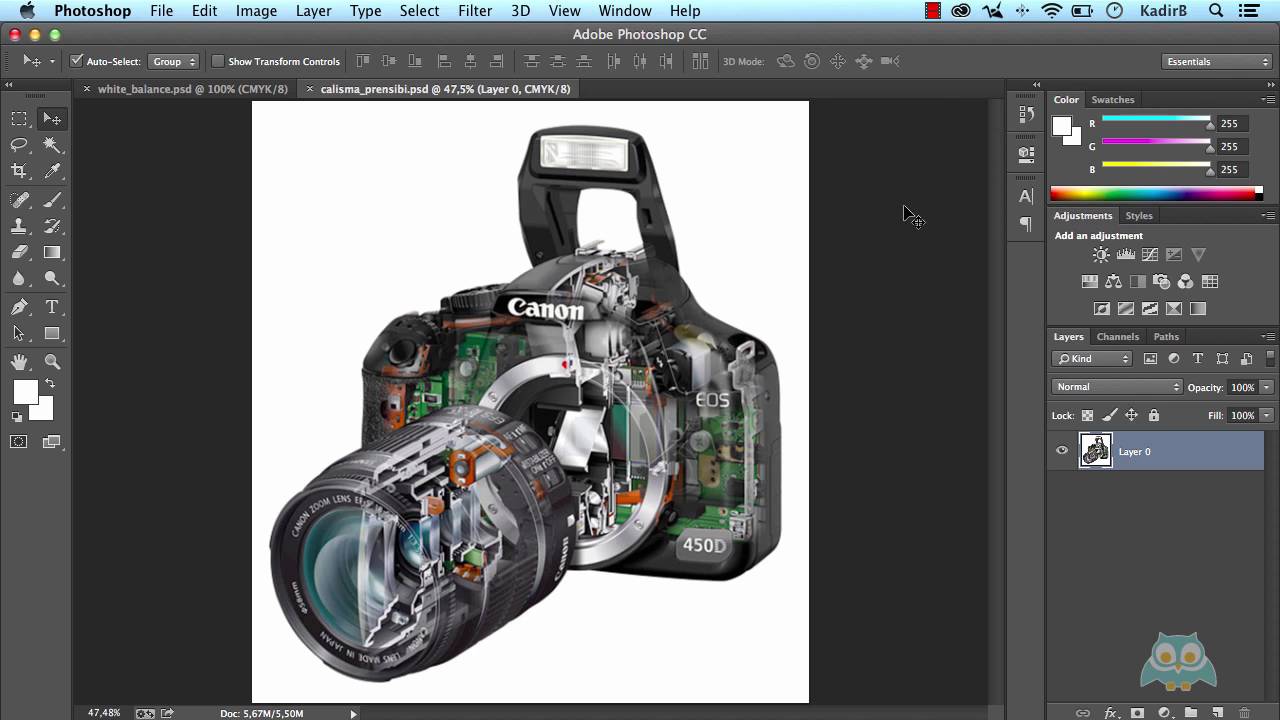Add a Brightness/Contrast adjustment
1280x720 pixels.
[x=1101, y=255]
